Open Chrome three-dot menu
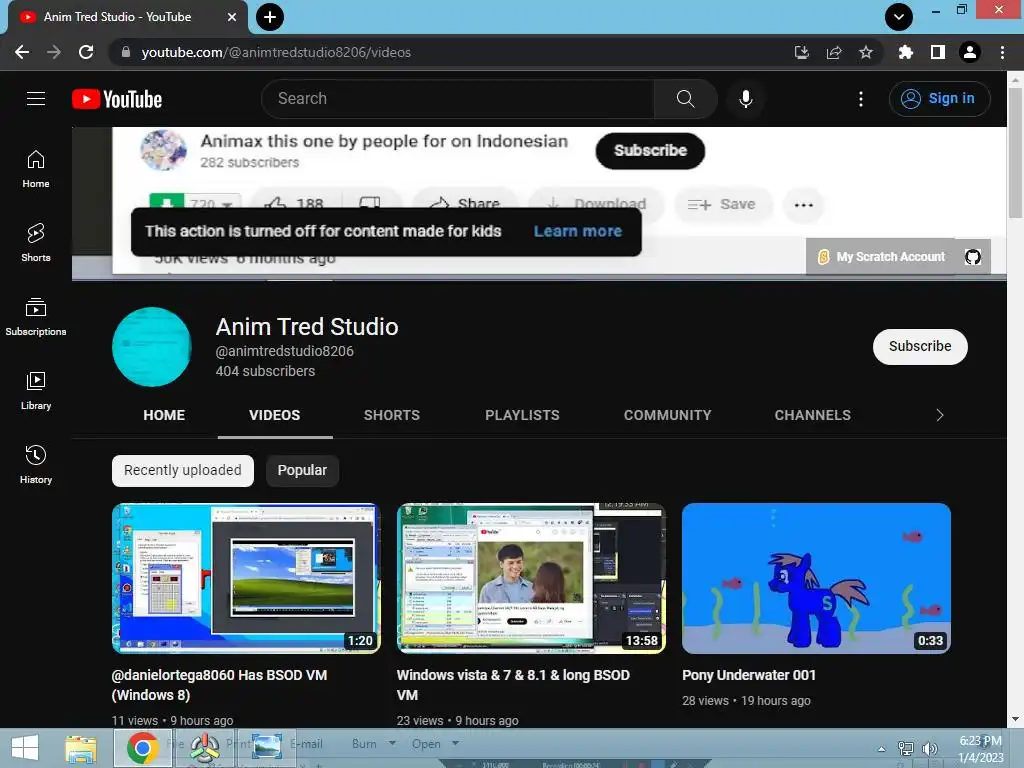The height and width of the screenshot is (768, 1024). 1002,52
